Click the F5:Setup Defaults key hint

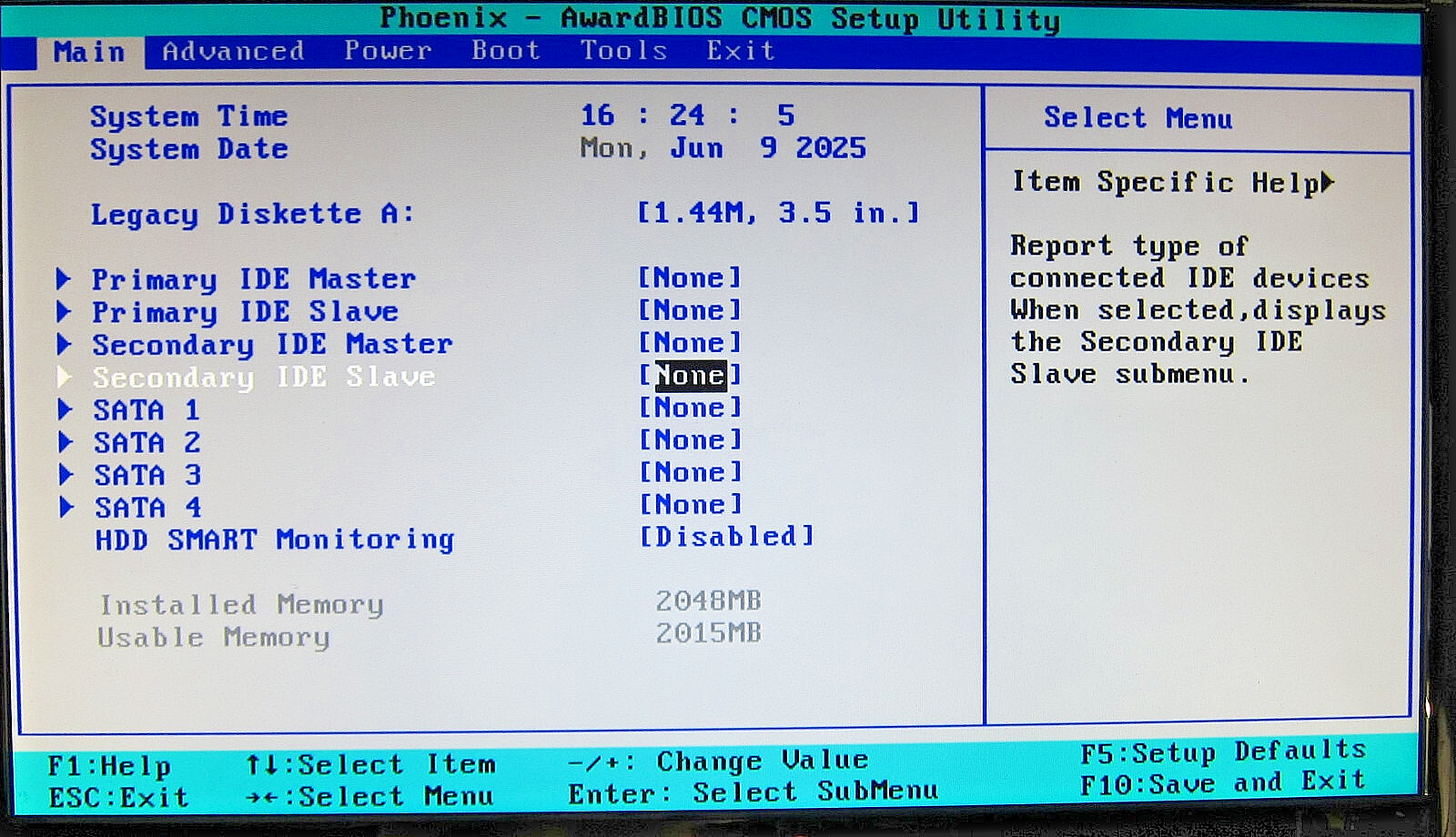1223,752
